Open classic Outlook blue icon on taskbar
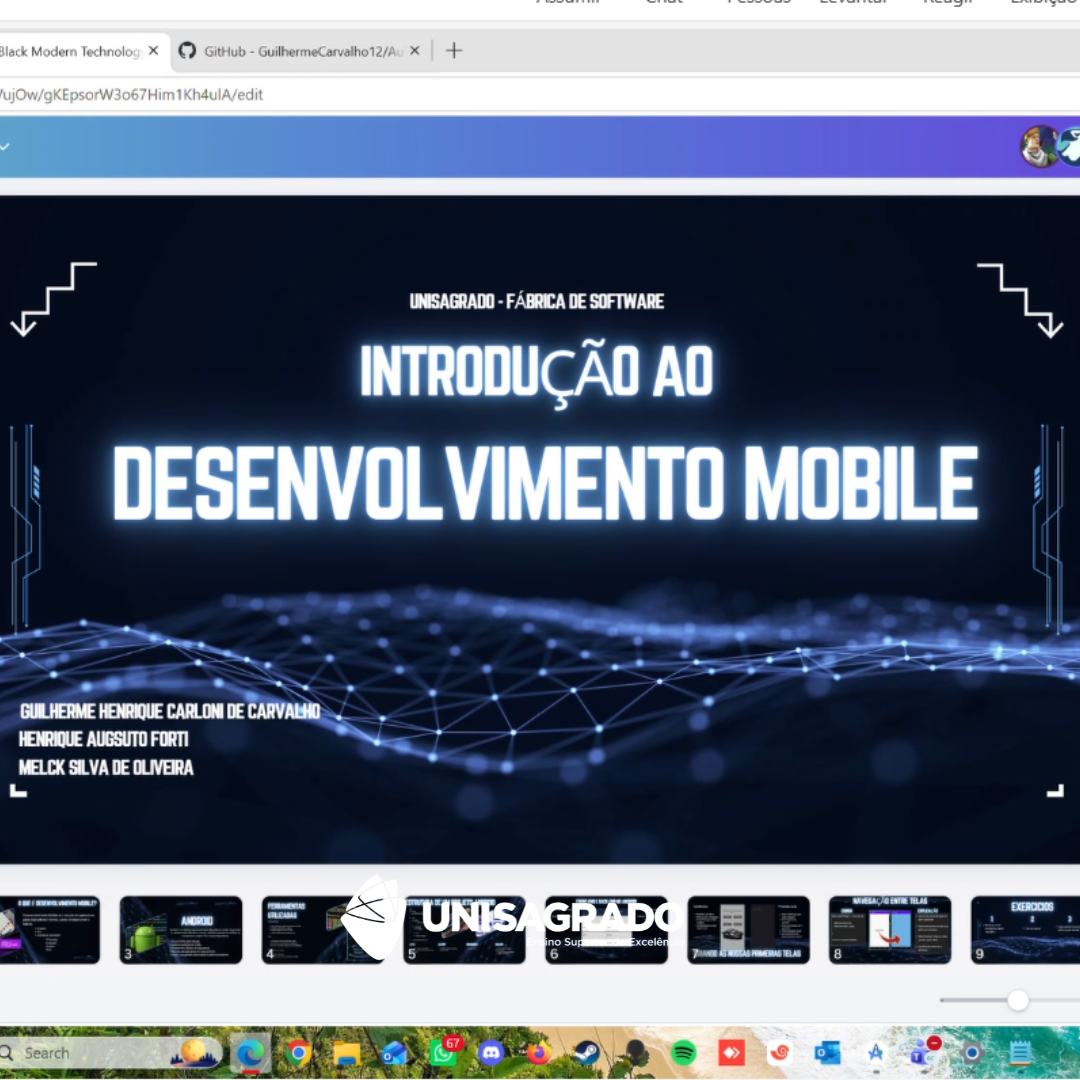1080x1080 pixels. point(827,1053)
